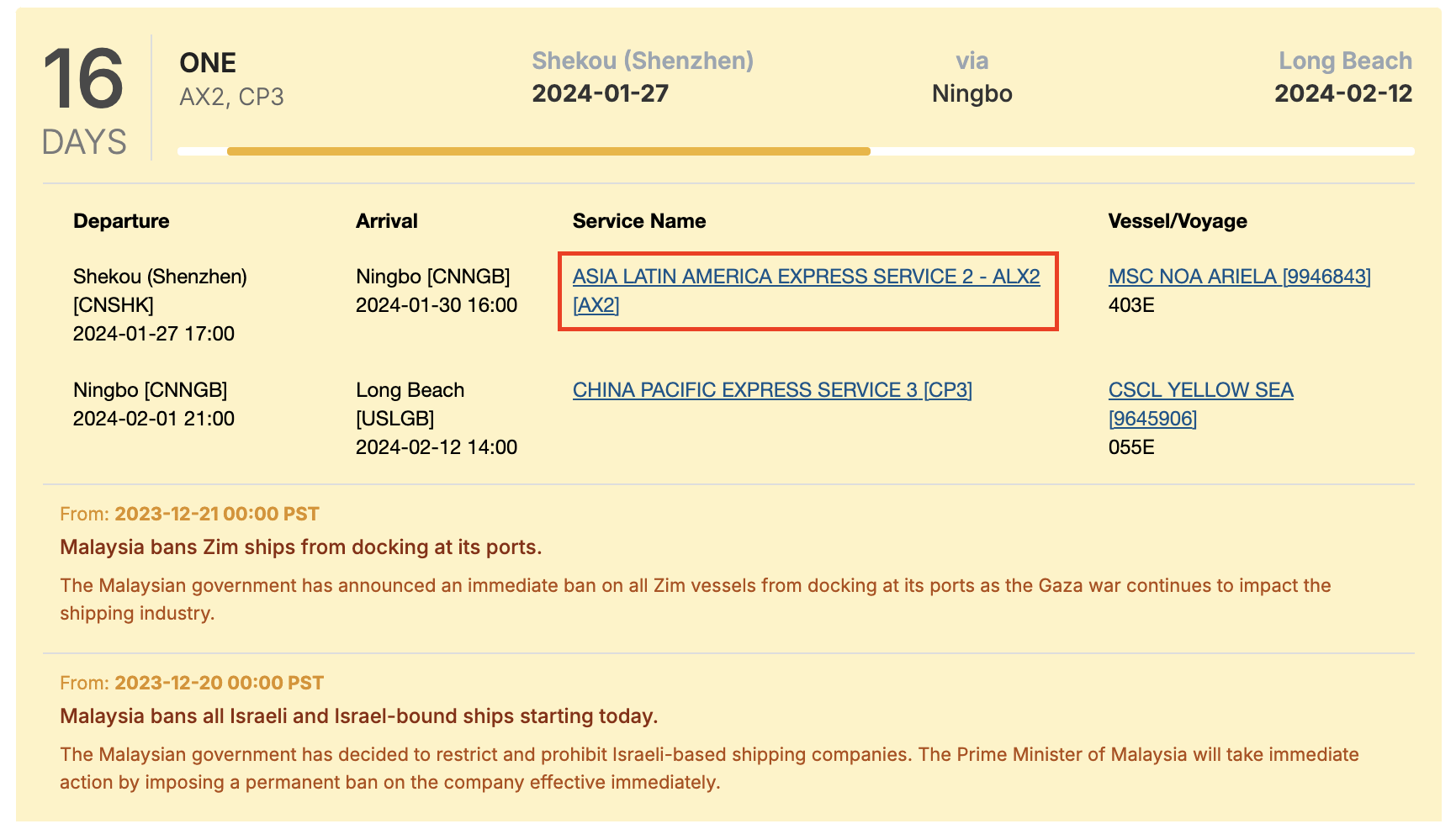Click voyage number 055E
The height and width of the screenshot is (829, 1456).
(x=1131, y=447)
